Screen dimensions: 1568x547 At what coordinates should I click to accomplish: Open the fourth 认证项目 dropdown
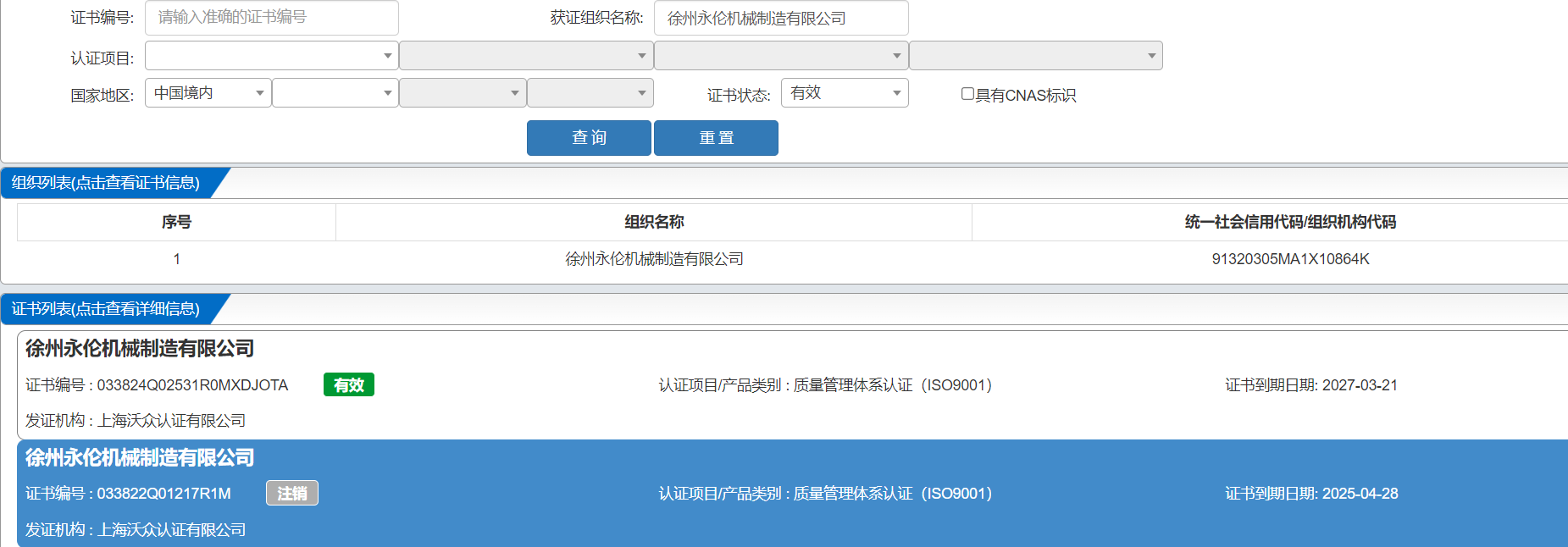(1036, 56)
